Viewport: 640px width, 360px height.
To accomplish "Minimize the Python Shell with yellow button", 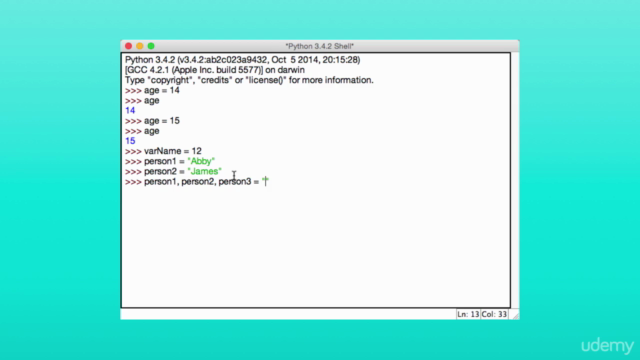I will tap(140, 46).
